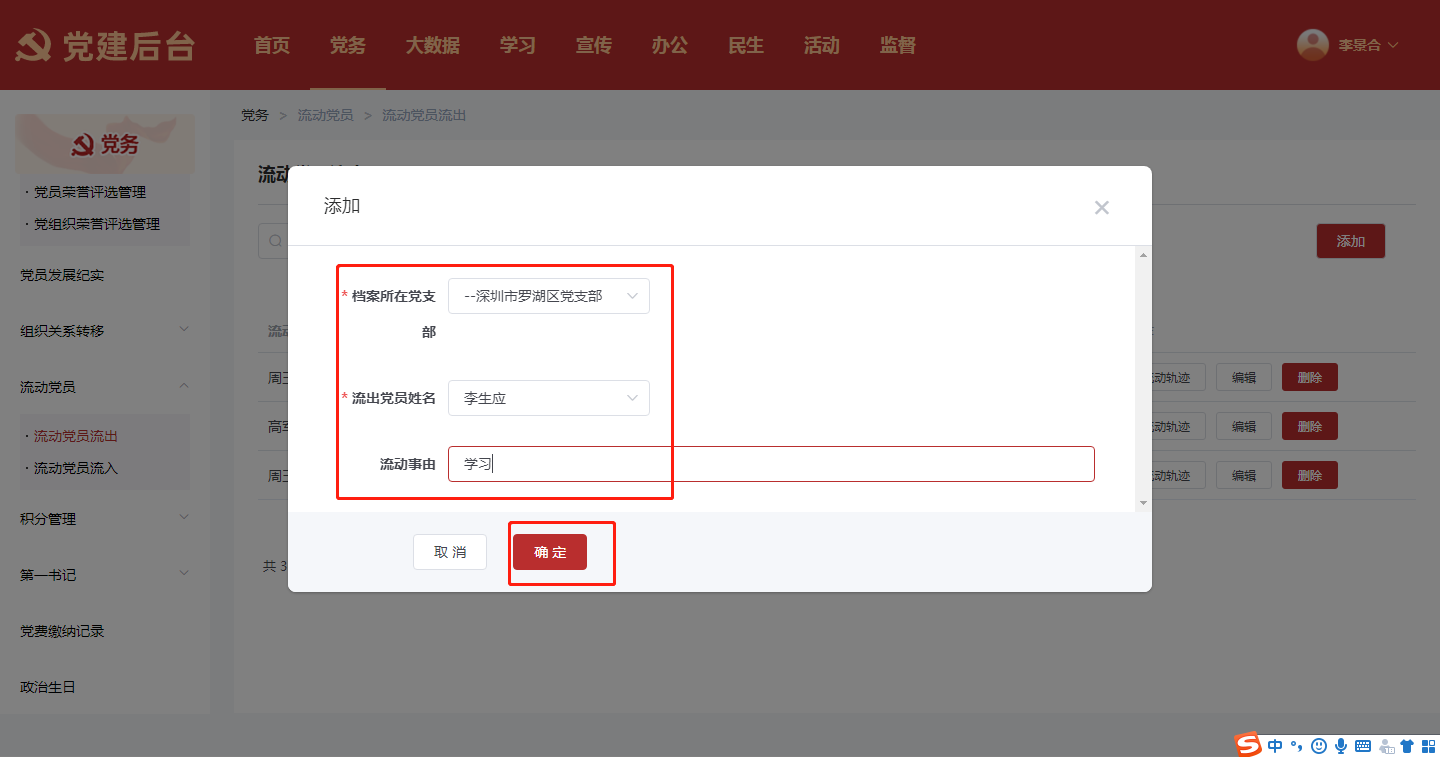Toggle Sogou Chinese/English mode 中
1440x757 pixels.
(1275, 746)
